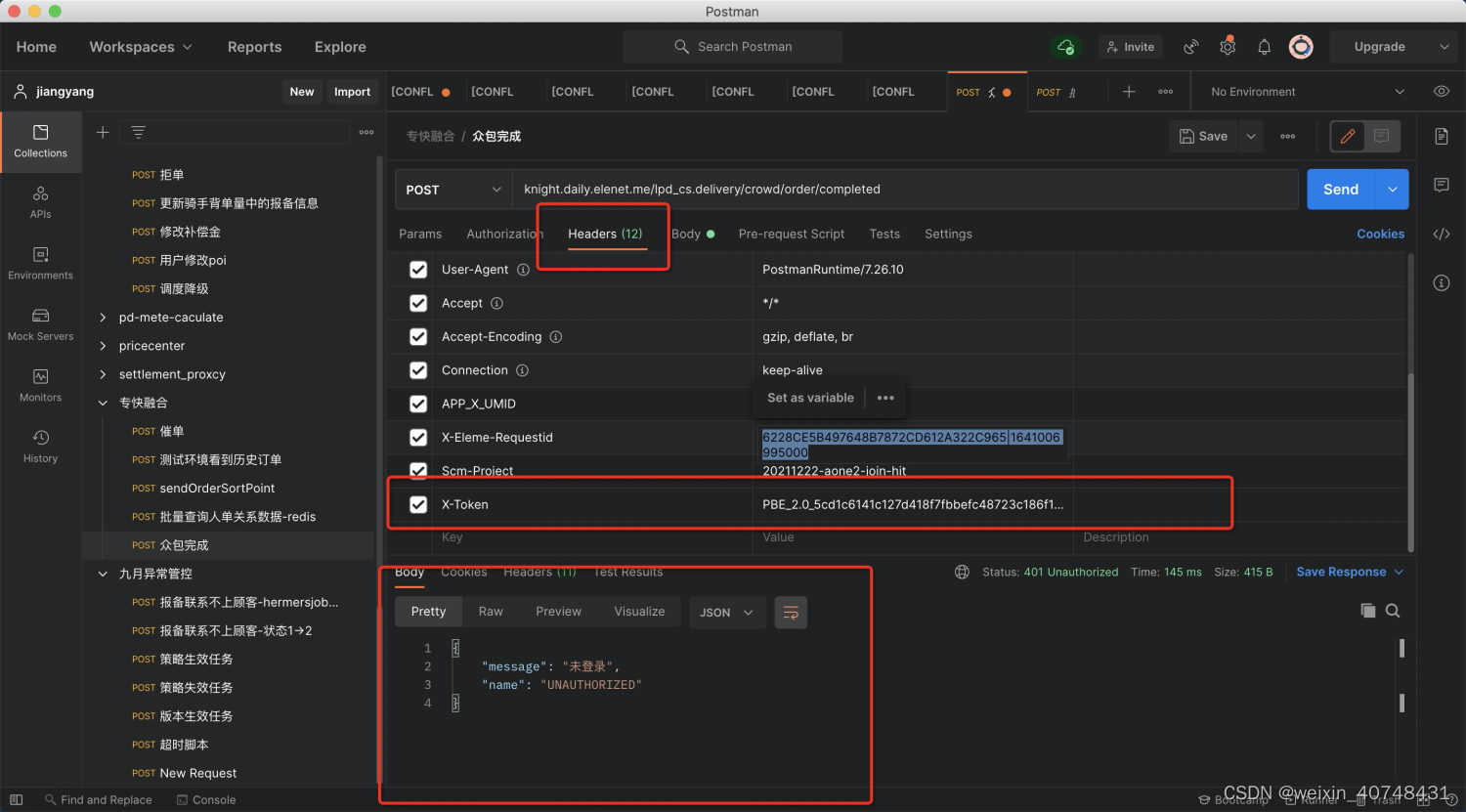Open the Mock Servers sidebar panel

click(x=40, y=324)
